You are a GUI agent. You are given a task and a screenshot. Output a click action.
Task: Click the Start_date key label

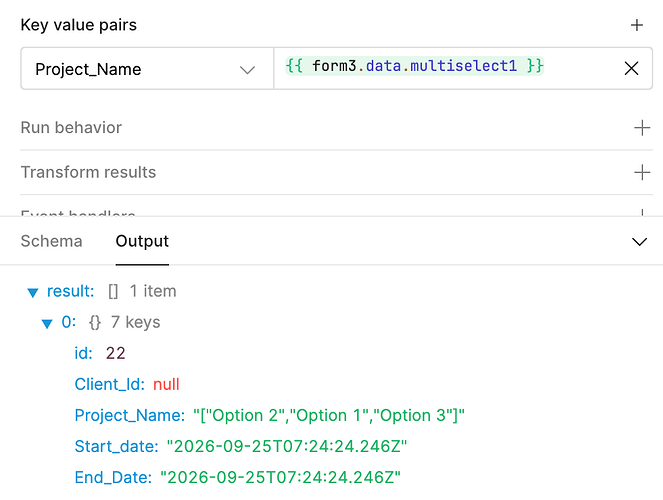point(116,447)
